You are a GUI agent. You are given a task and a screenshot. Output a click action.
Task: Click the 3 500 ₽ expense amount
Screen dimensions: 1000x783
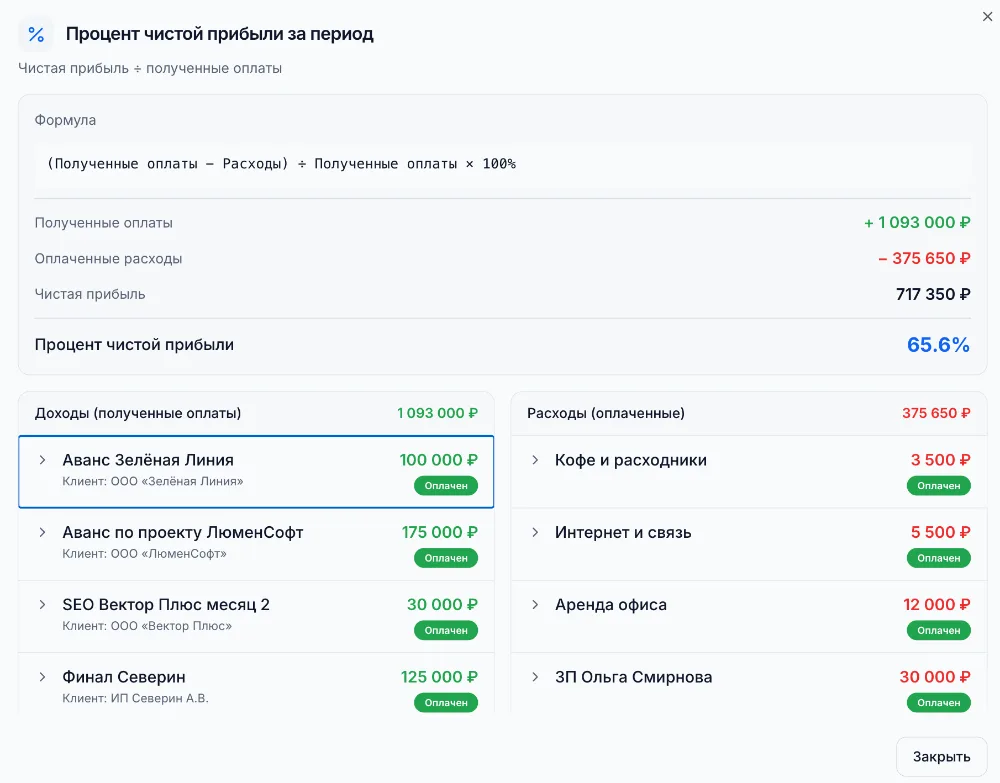(940, 460)
